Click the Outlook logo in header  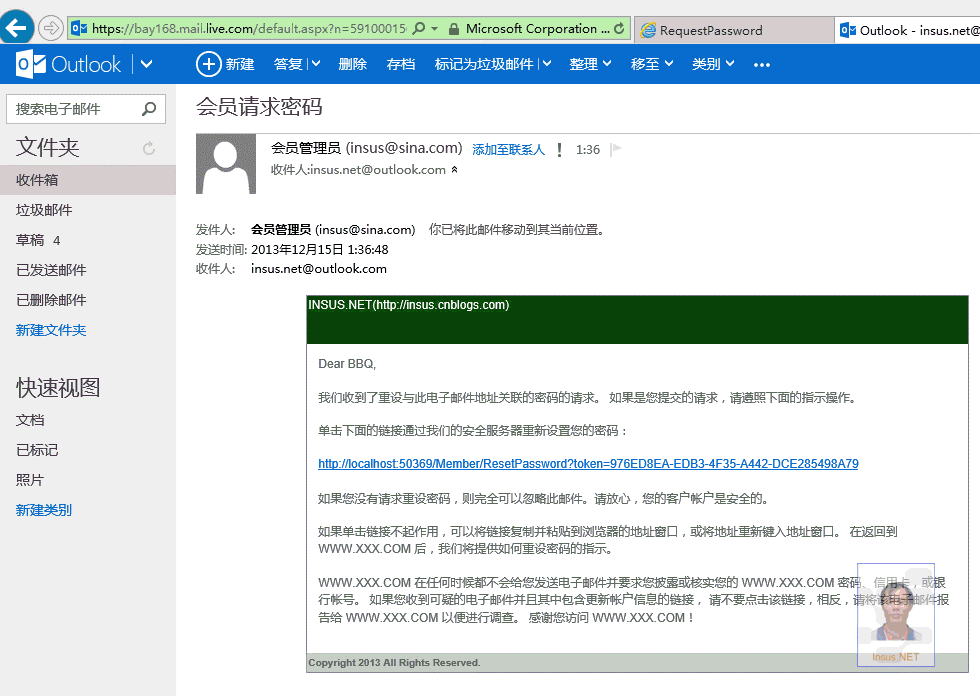point(69,64)
